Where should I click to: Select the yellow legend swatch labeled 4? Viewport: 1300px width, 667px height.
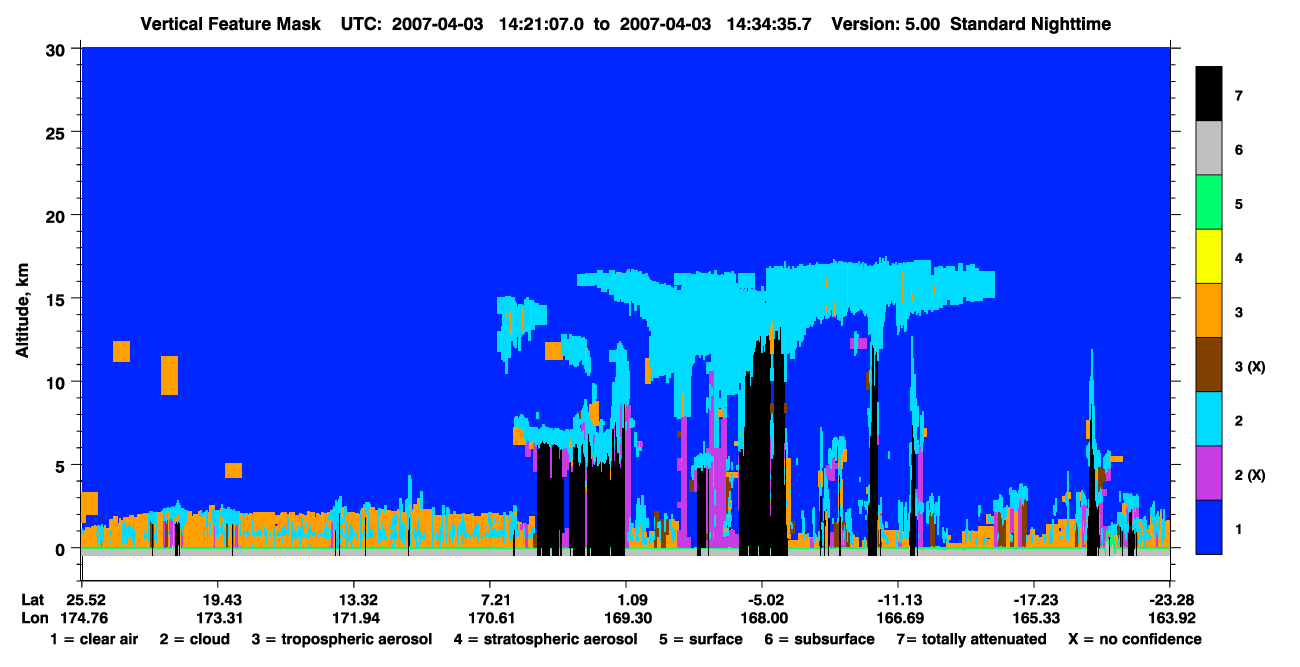(1209, 257)
